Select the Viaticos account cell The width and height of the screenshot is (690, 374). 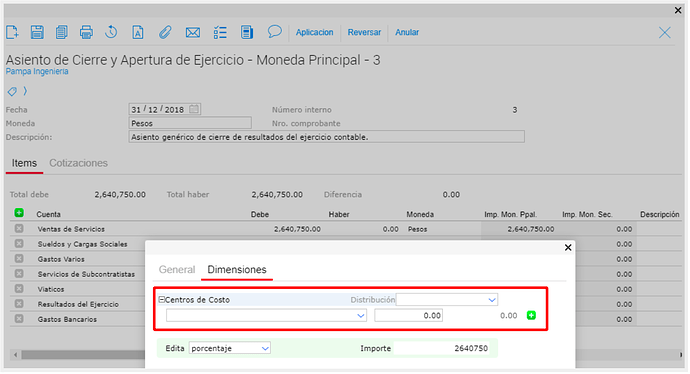[x=51, y=289]
